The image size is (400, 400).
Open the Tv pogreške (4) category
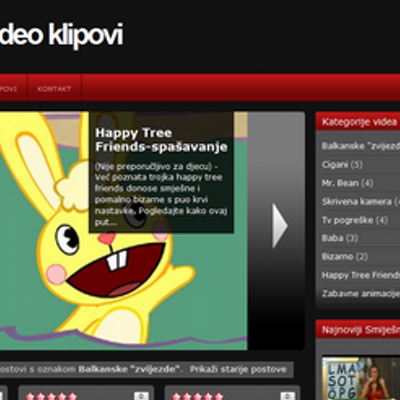point(355,220)
